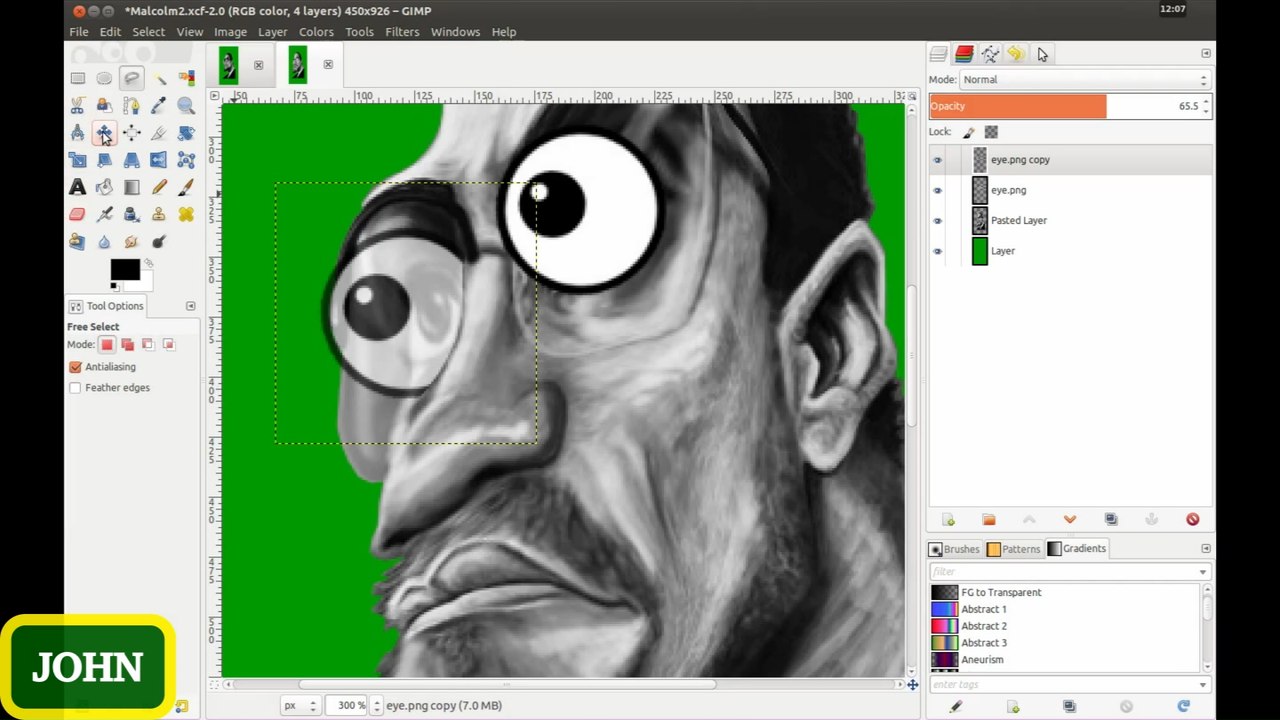
Task: Hide the eye.png copy layer
Action: click(x=937, y=160)
